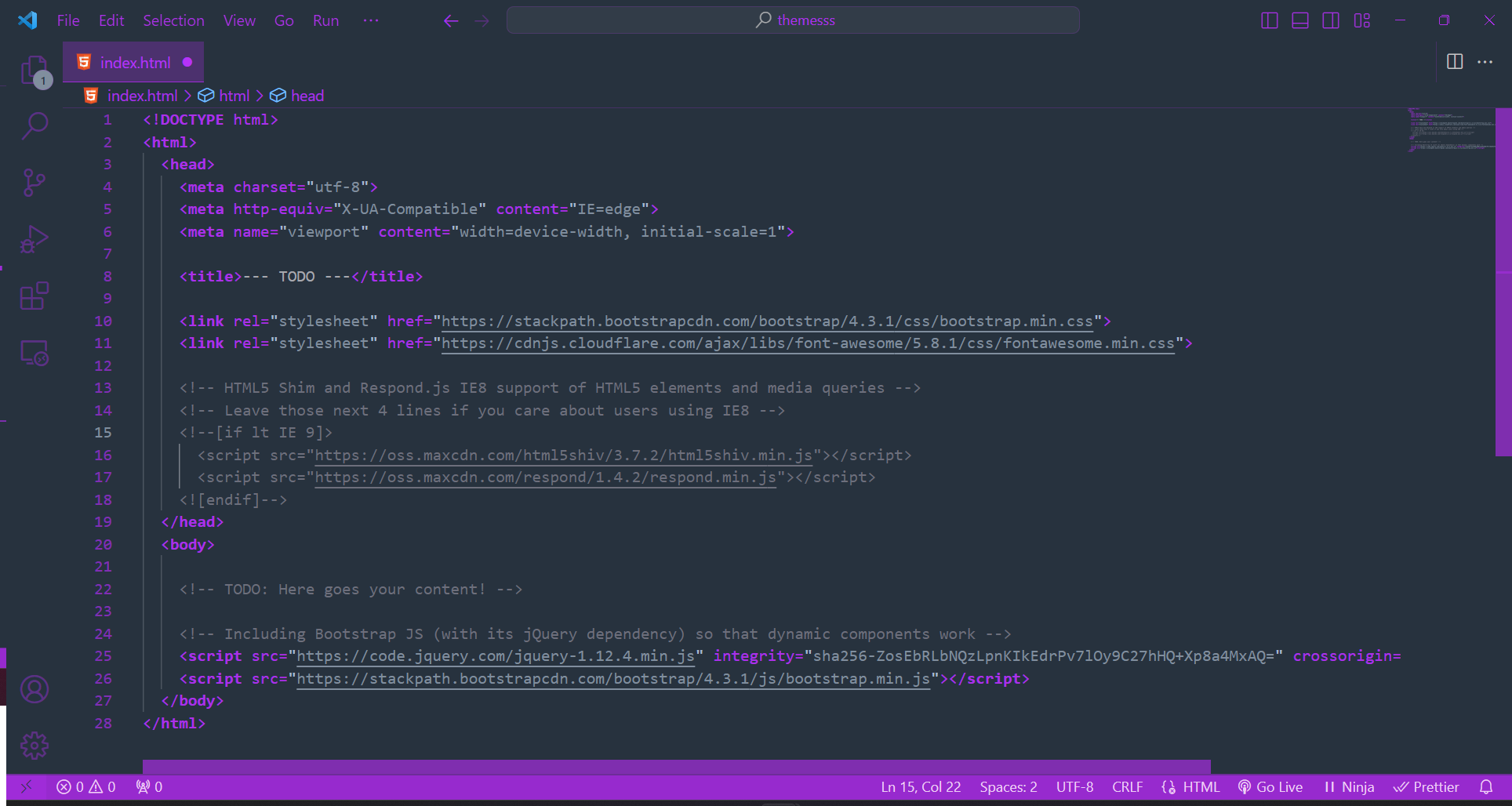Screen dimensions: 1512x806
Task: Toggle the bottom panel visibility
Action: coord(1300,20)
